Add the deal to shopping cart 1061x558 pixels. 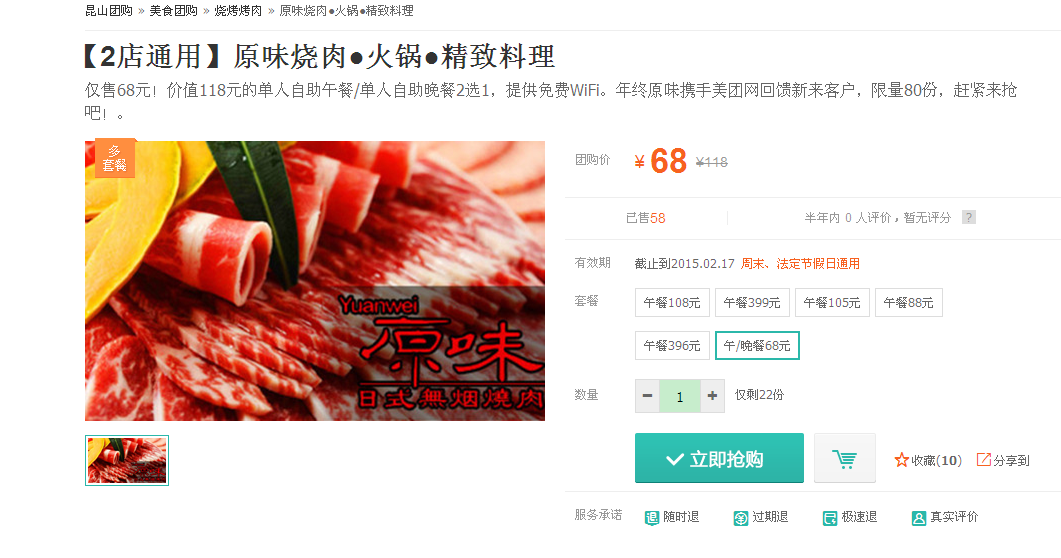point(844,458)
